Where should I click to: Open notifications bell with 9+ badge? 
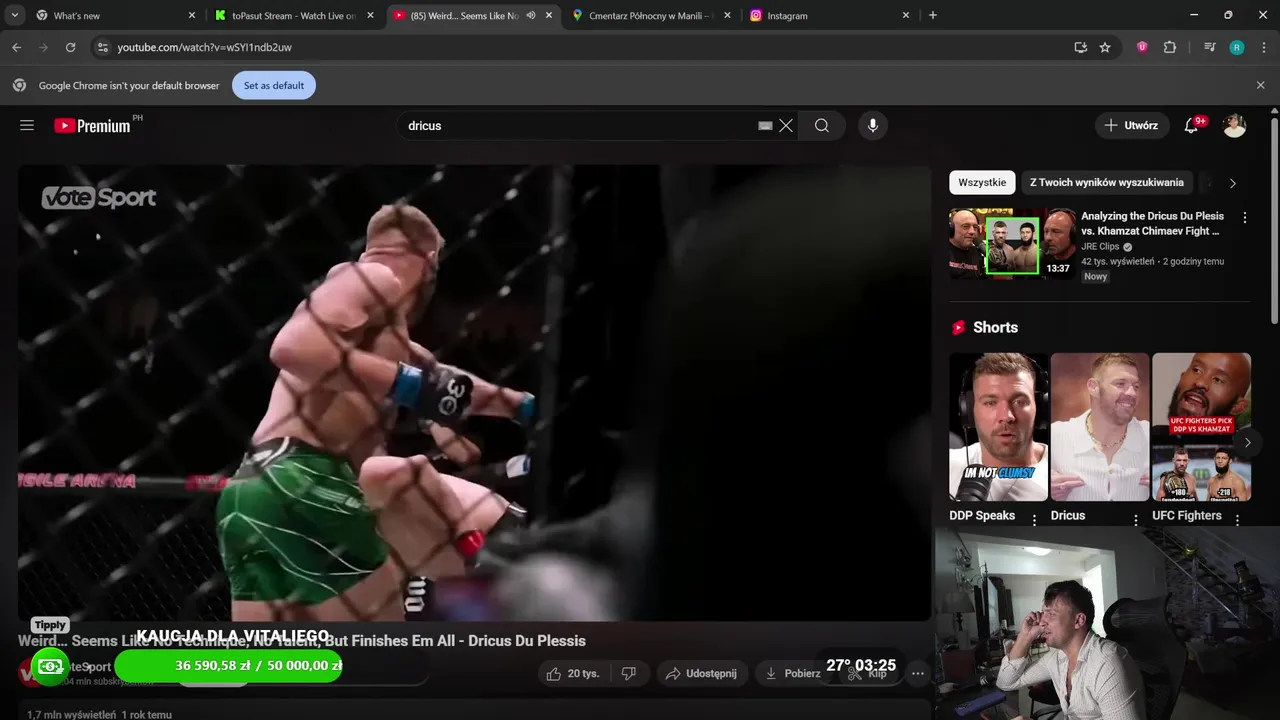click(x=1191, y=125)
